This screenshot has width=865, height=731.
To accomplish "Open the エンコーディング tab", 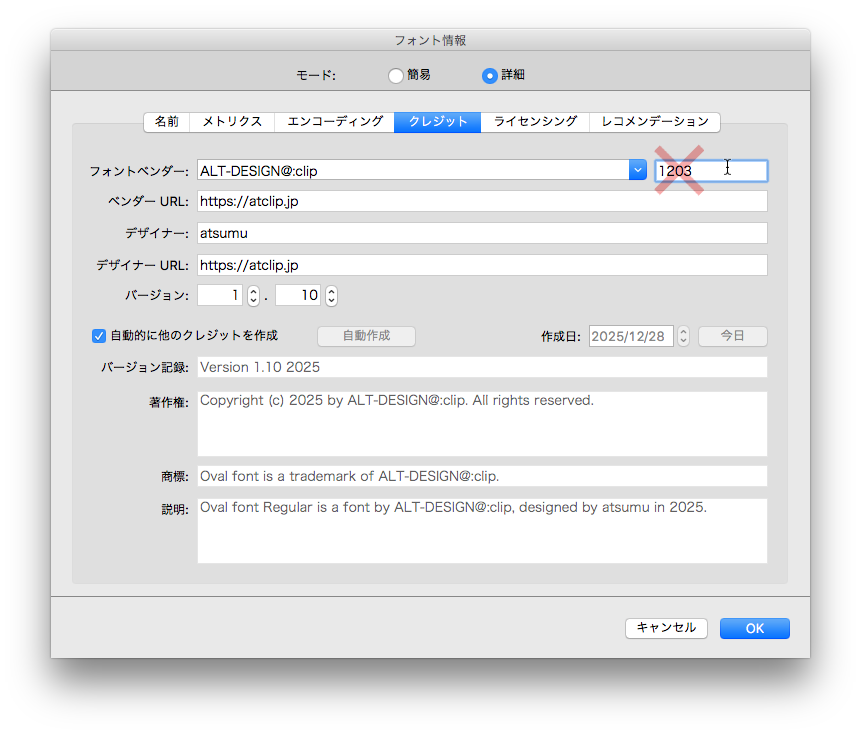I will 333,122.
